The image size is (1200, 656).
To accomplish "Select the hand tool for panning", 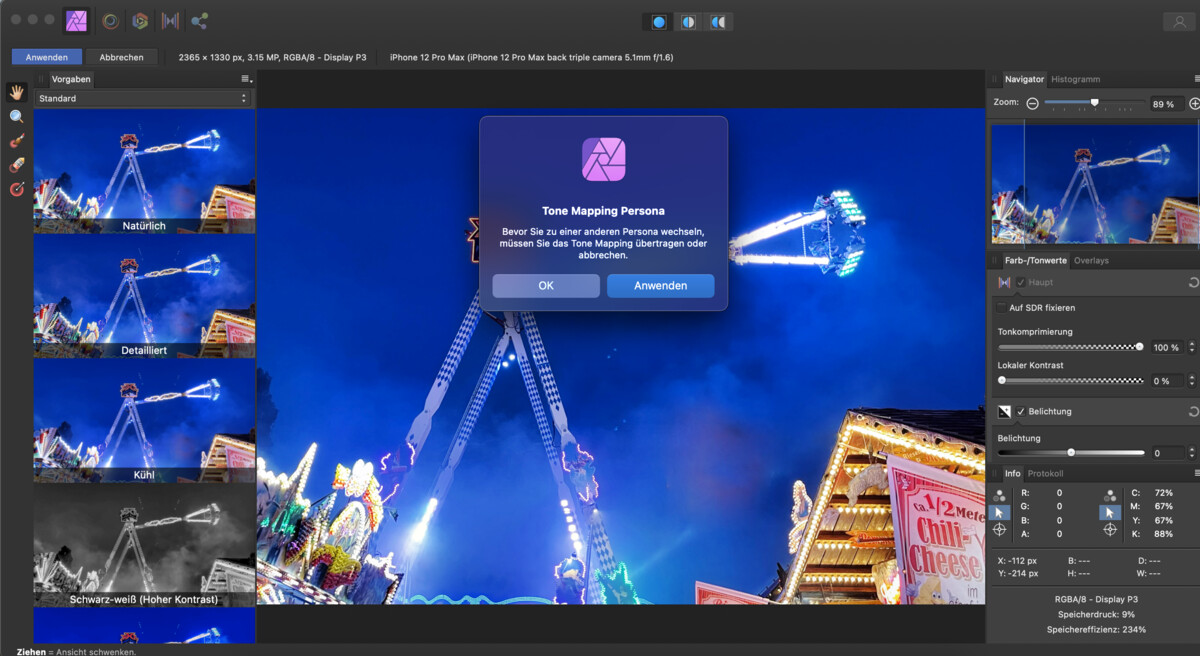I will (x=16, y=92).
